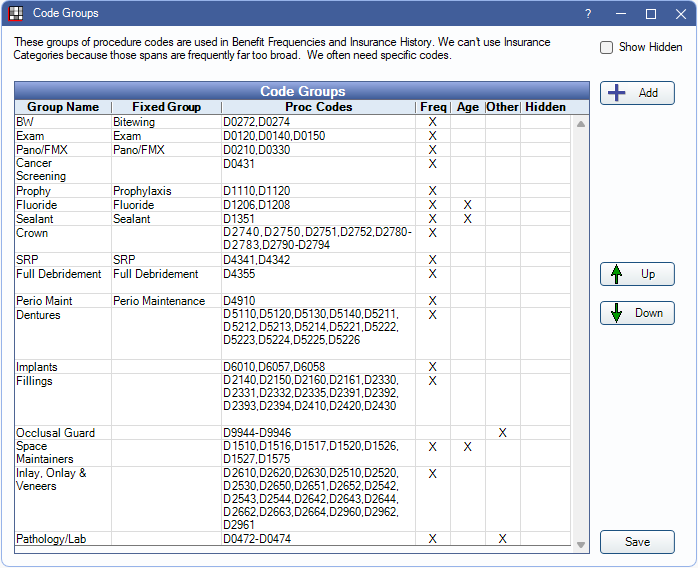Click the Age X mark for Sealant
Viewport: 698px width, 568px height.
[x=467, y=219]
